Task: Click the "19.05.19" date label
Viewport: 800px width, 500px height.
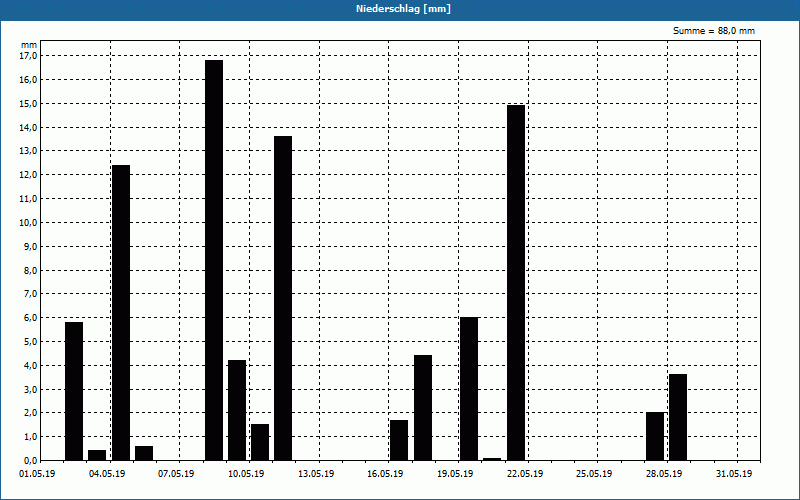Action: (455, 474)
